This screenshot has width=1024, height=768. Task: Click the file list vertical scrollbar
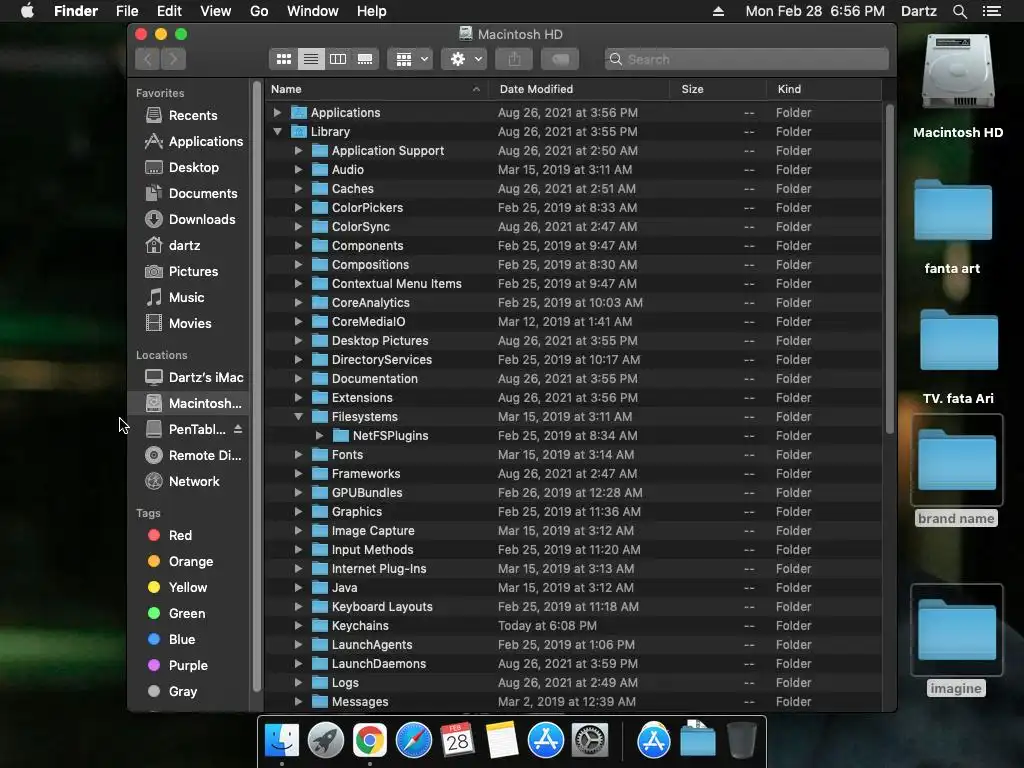[889, 269]
